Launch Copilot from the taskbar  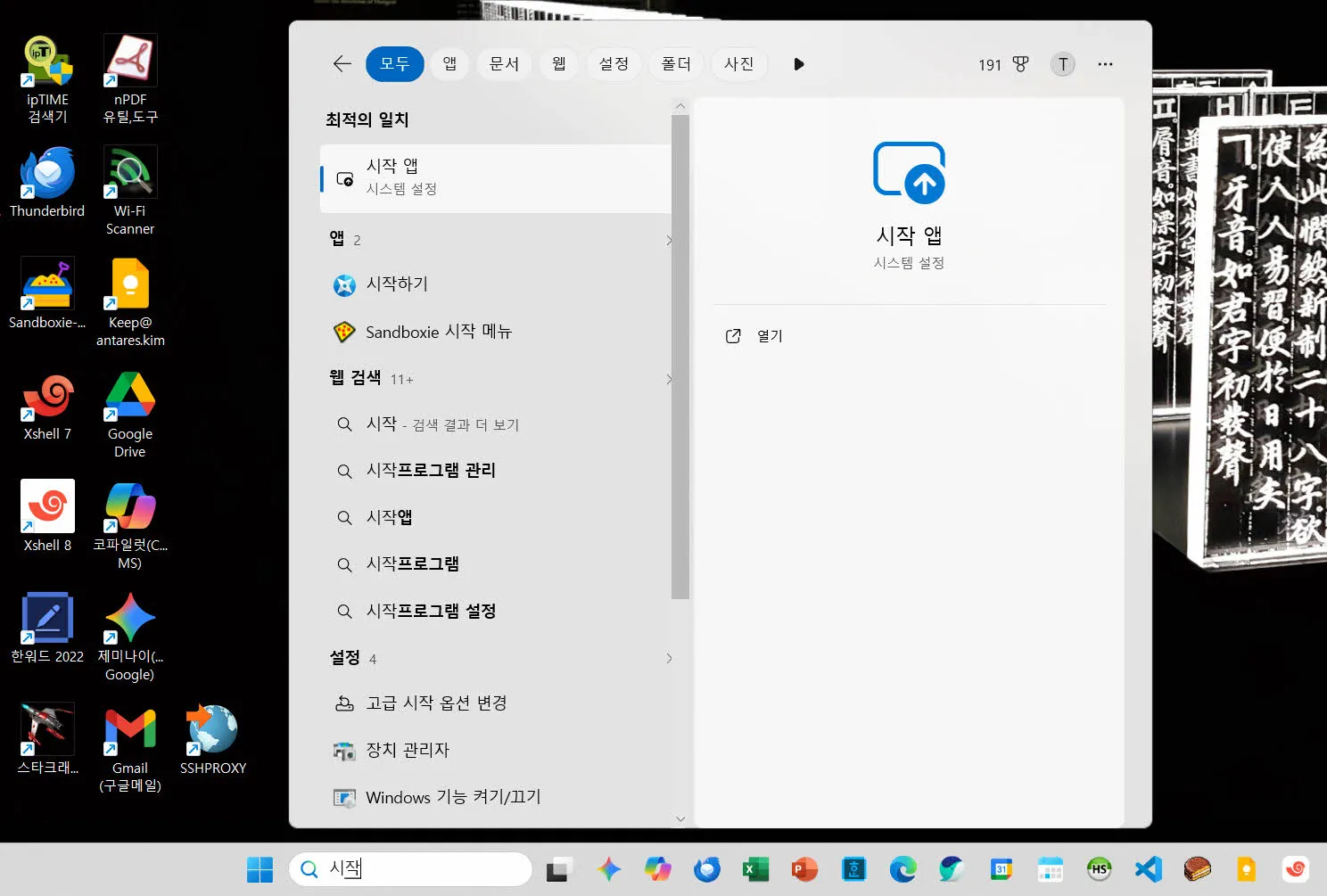pos(658,869)
